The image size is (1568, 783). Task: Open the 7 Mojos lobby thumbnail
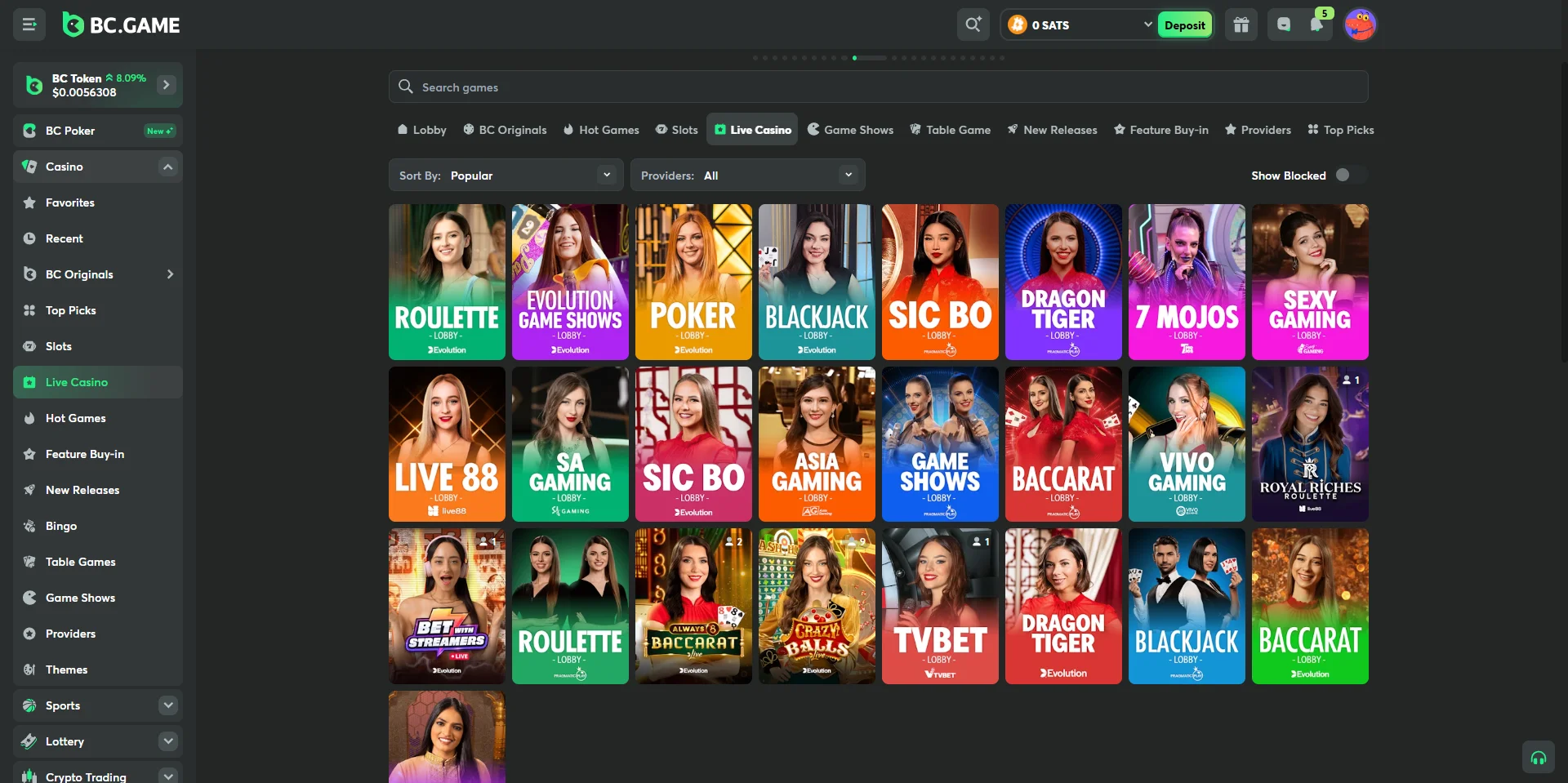click(1187, 282)
